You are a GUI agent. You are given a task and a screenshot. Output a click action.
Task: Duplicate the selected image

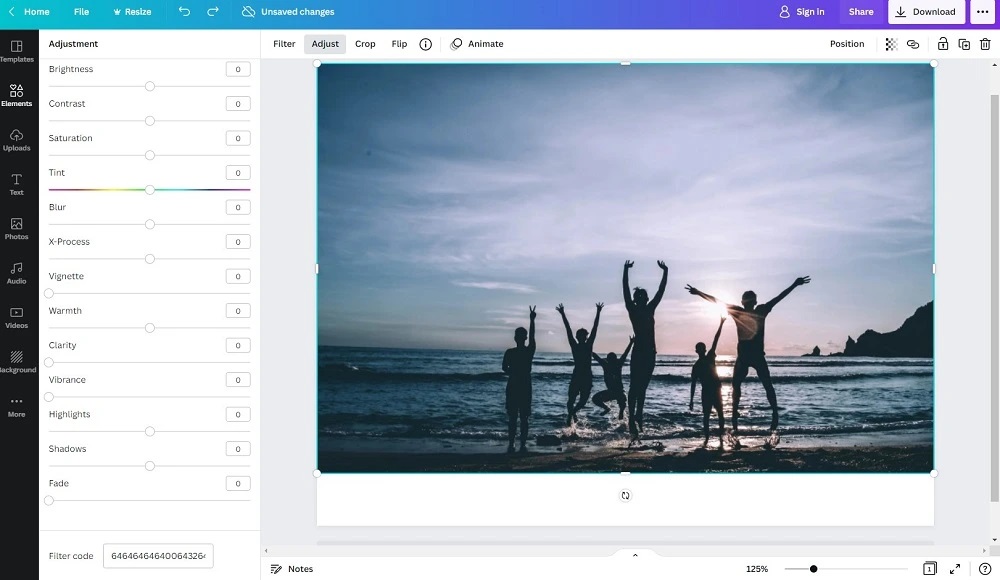(x=964, y=44)
